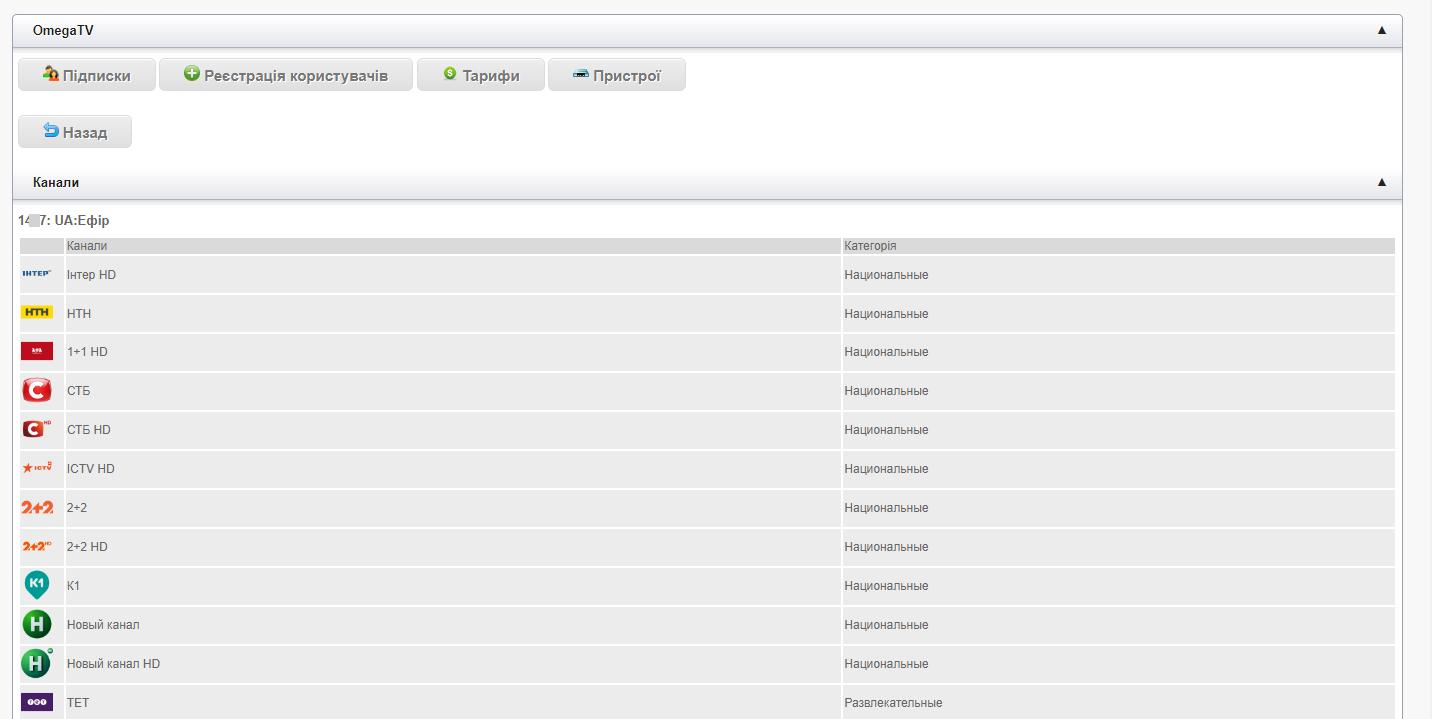
Task: Click the purple ТЕТ channel logo
Action: tap(36, 702)
